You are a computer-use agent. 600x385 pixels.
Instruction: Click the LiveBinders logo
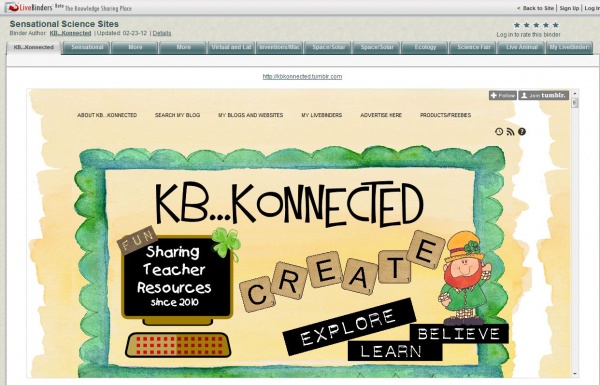pyautogui.click(x=29, y=7)
